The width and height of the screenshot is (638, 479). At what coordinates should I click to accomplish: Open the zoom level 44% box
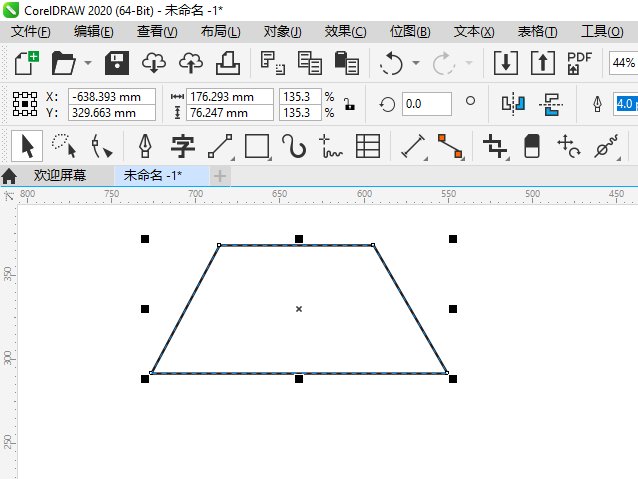point(623,63)
